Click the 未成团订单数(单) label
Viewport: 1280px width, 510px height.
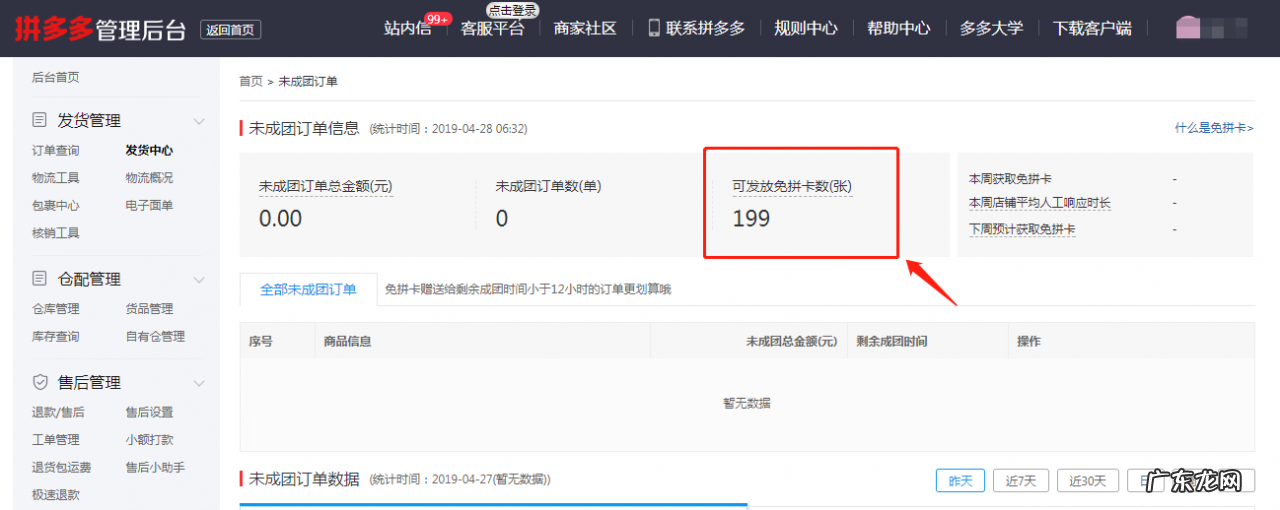point(548,186)
